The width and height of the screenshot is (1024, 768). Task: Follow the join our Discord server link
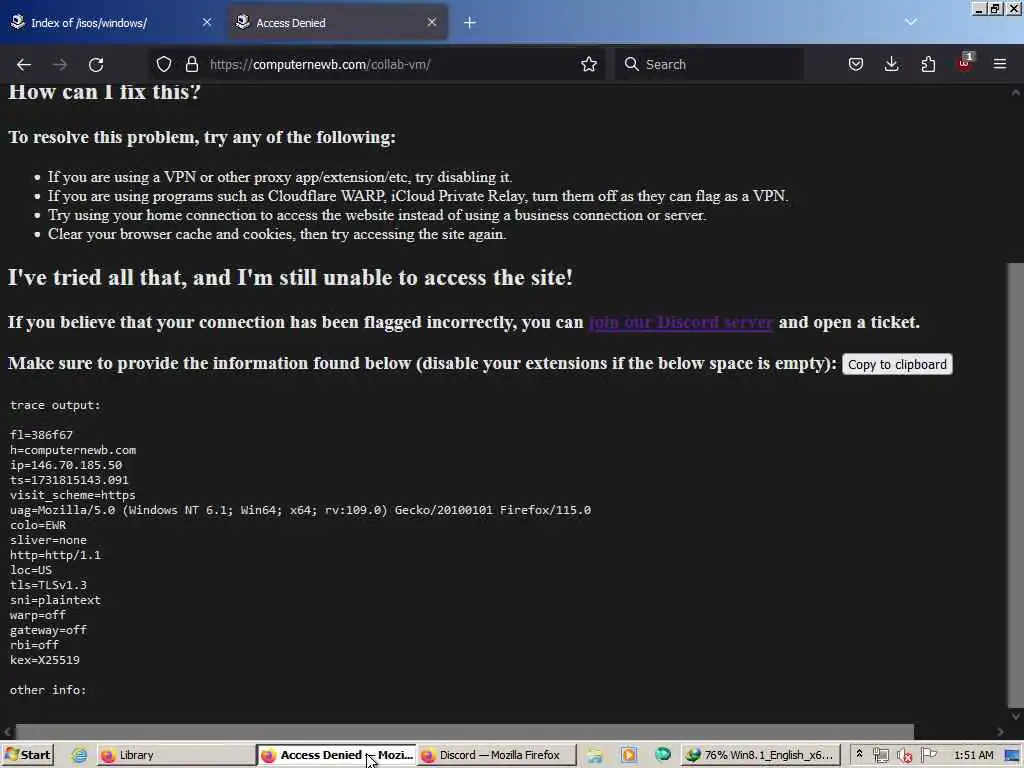[680, 323]
